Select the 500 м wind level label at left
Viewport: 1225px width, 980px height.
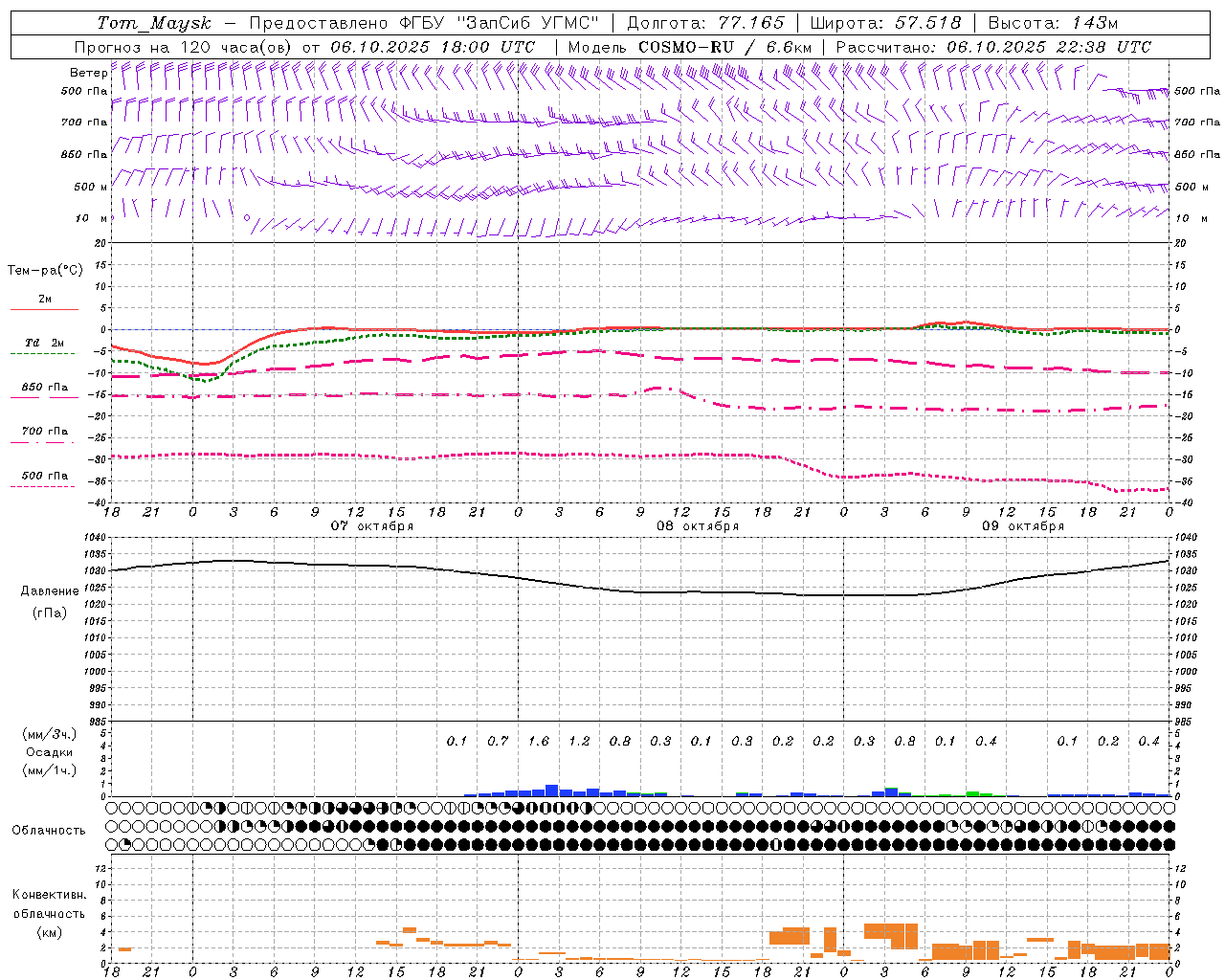coord(91,187)
